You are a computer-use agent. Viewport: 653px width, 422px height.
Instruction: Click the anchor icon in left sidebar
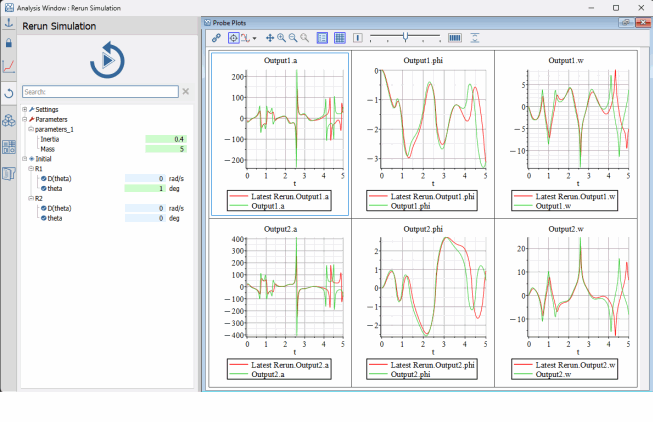point(9,21)
